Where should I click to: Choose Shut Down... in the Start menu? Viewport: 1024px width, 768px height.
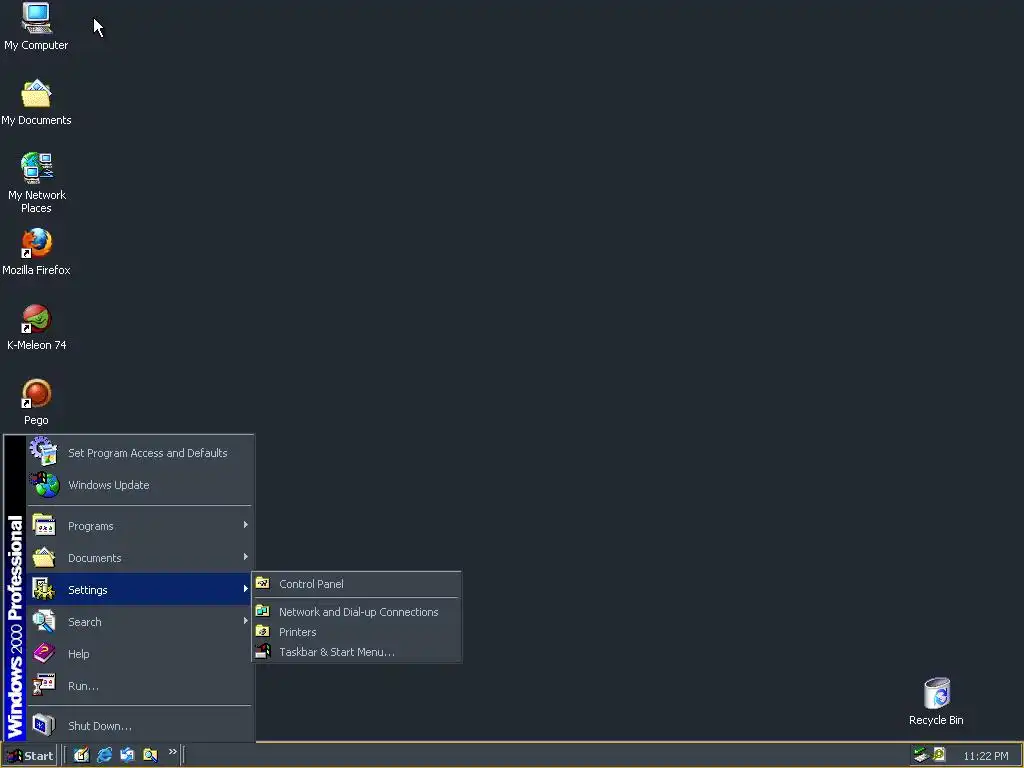(139, 726)
